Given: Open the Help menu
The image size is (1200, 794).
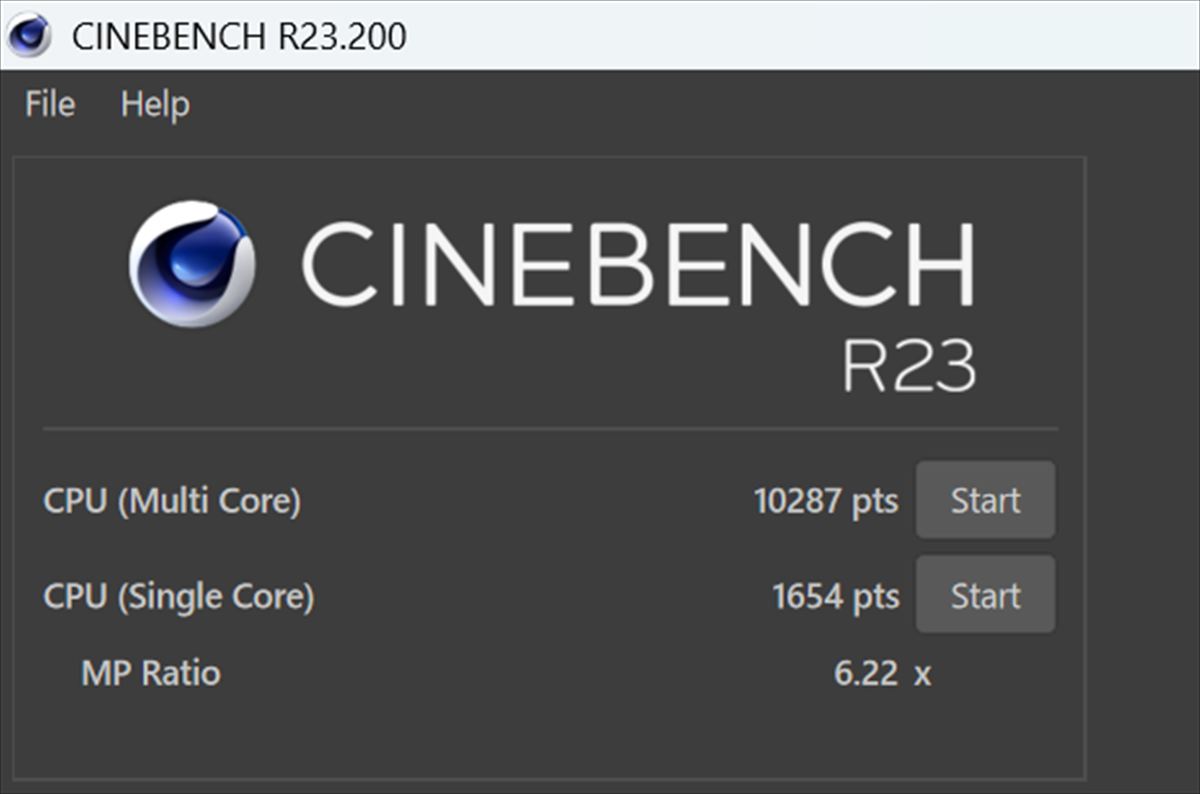Looking at the screenshot, I should tap(155, 104).
